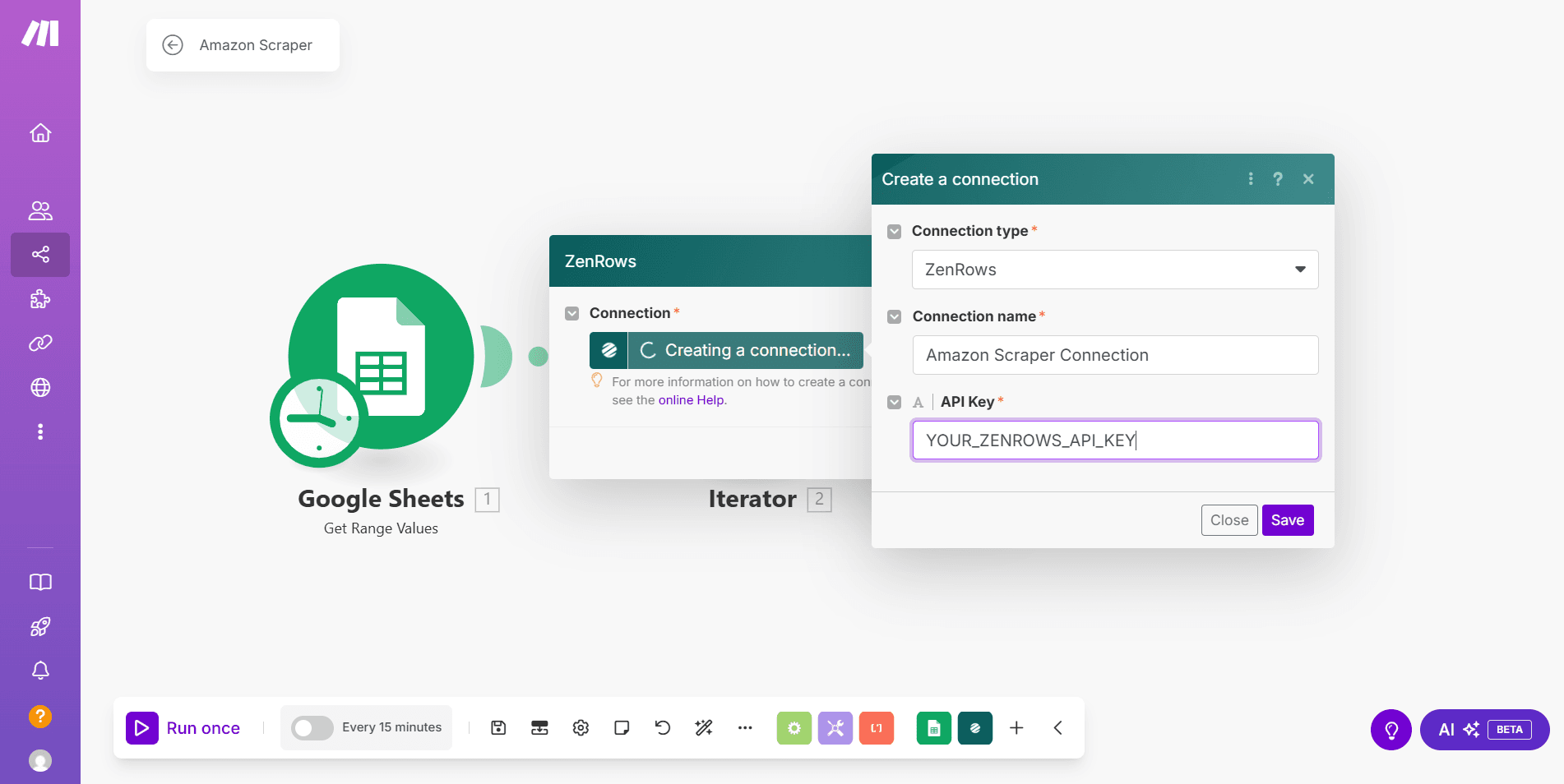Open user profile avatar
This screenshot has width=1564, height=784.
click(x=40, y=761)
